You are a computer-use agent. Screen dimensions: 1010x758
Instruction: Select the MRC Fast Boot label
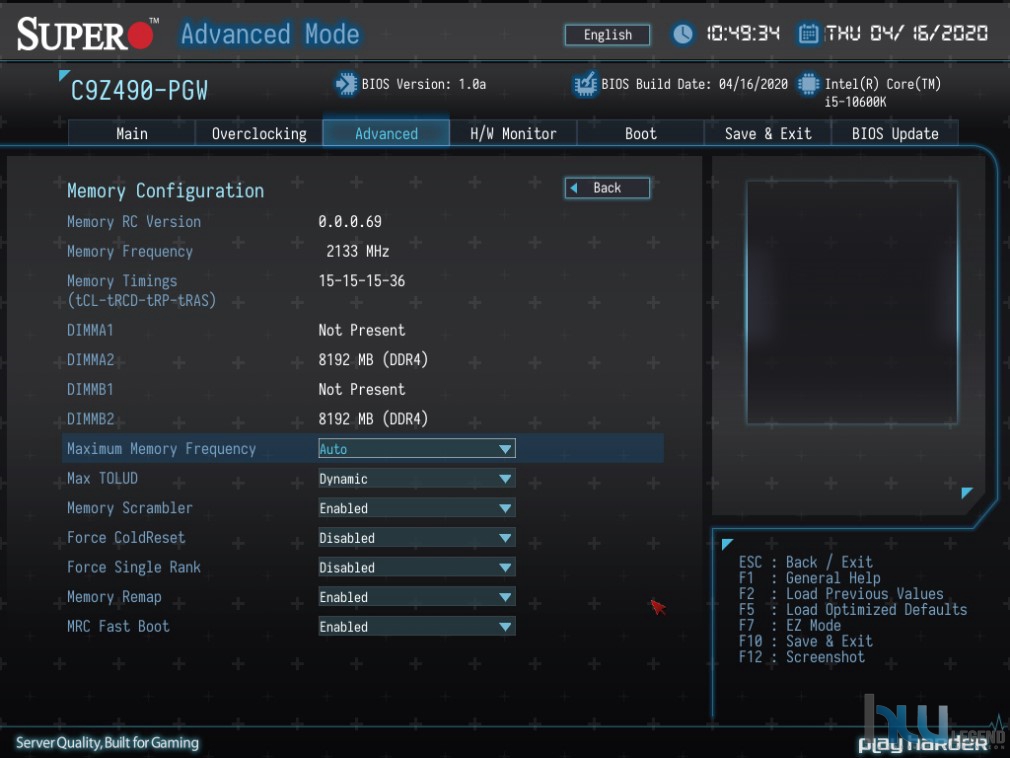tap(118, 627)
